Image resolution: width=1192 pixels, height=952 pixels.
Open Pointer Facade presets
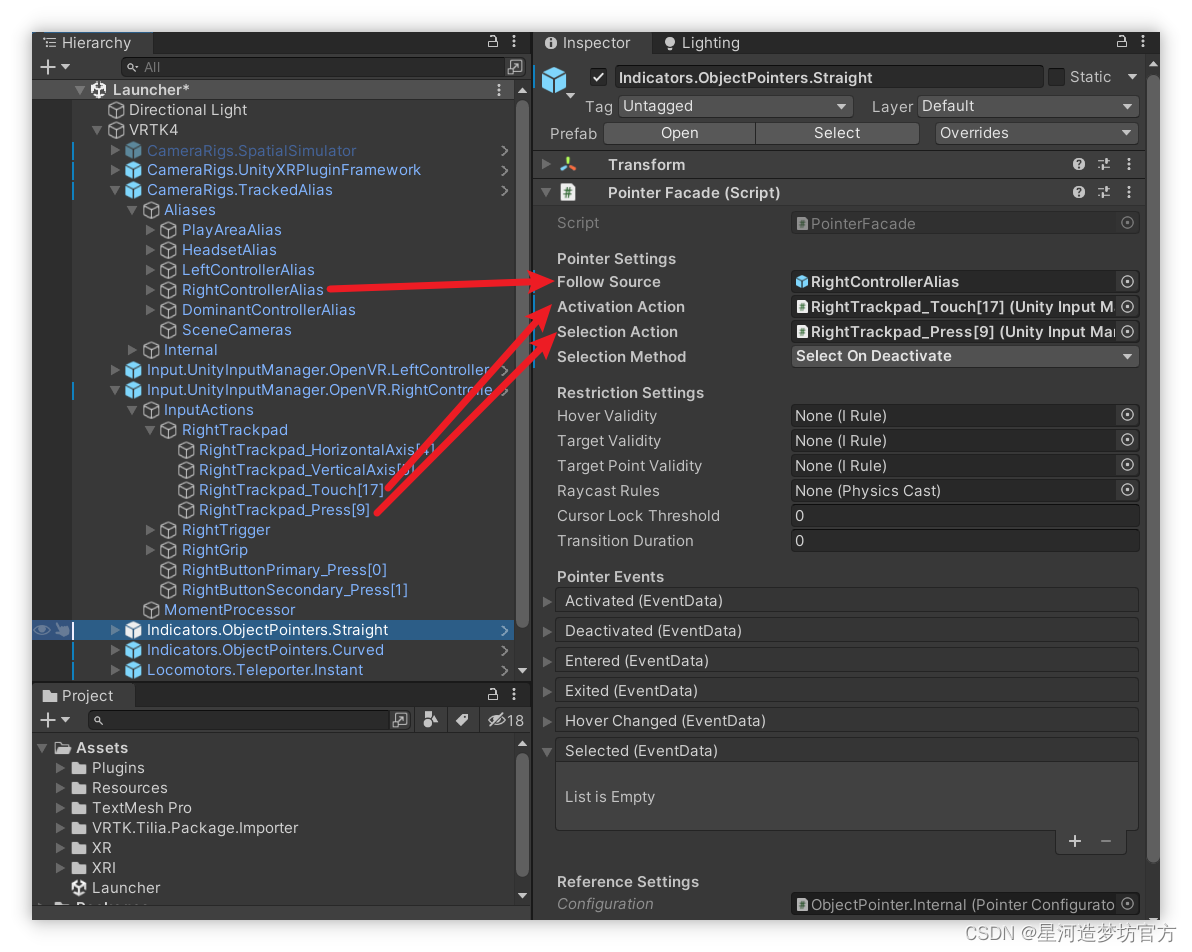[1104, 192]
